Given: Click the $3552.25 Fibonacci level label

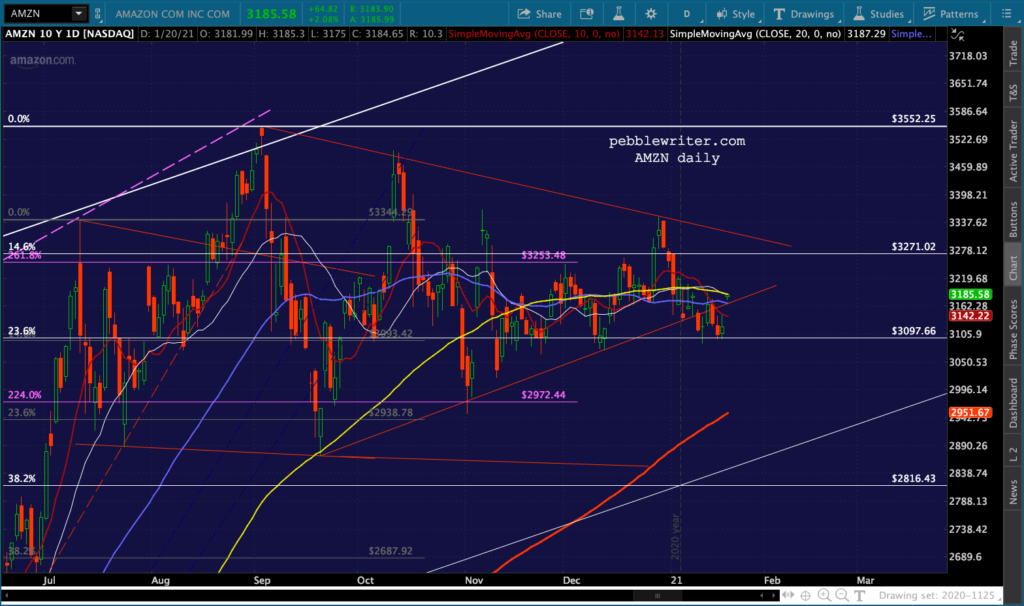Looking at the screenshot, I should point(913,118).
